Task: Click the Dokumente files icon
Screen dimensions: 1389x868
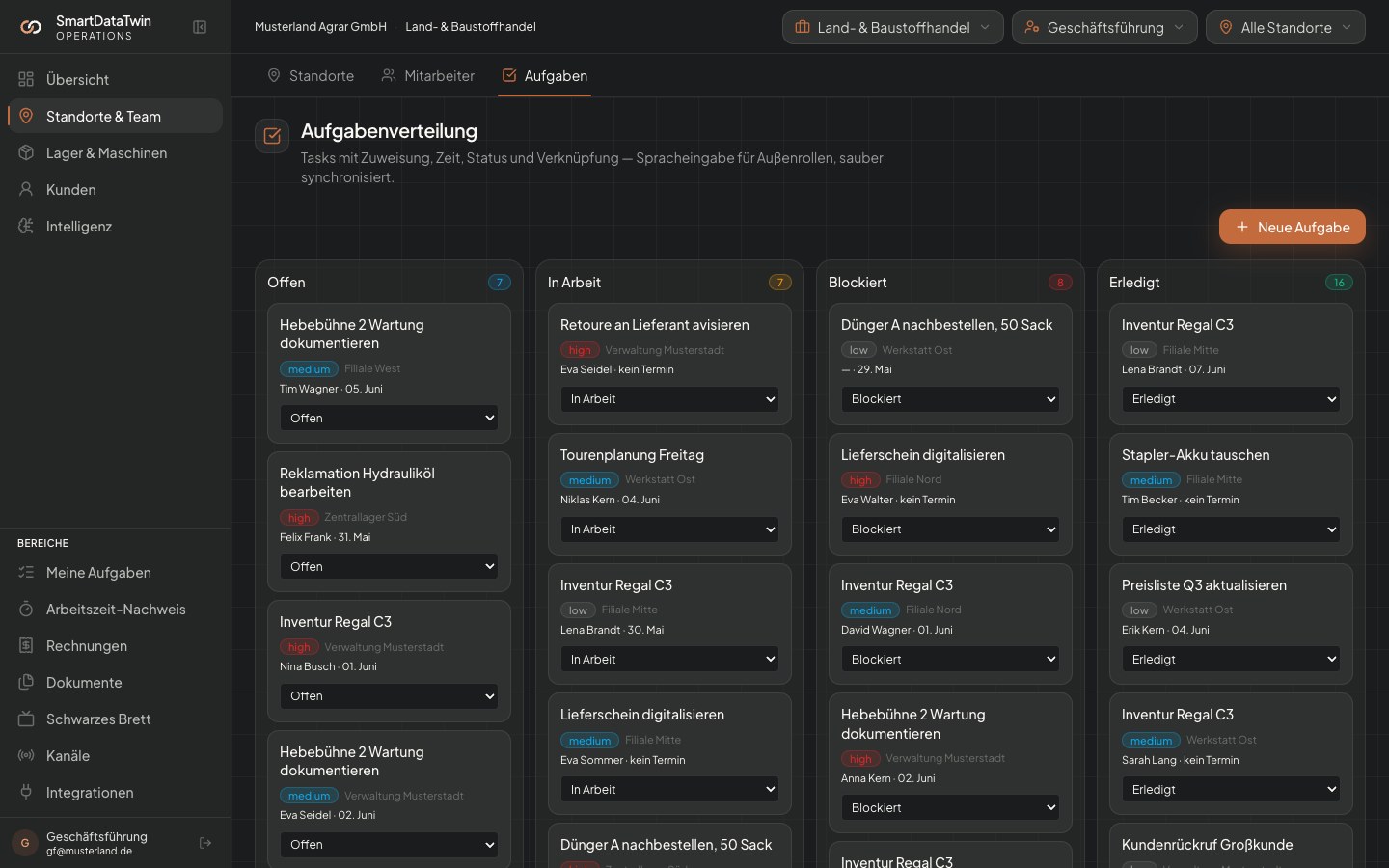Action: click(x=26, y=682)
